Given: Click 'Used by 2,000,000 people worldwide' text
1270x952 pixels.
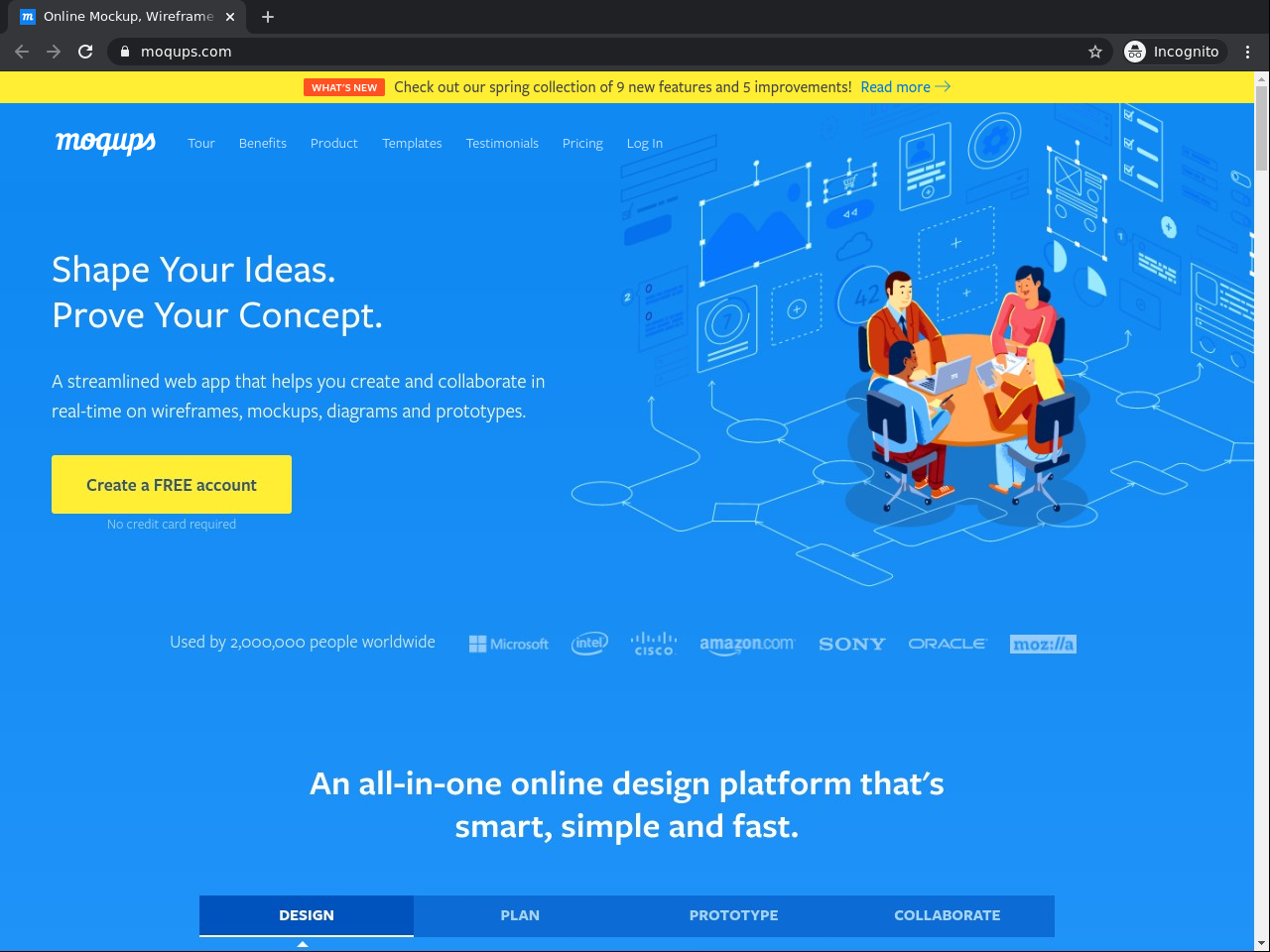Looking at the screenshot, I should click(303, 642).
